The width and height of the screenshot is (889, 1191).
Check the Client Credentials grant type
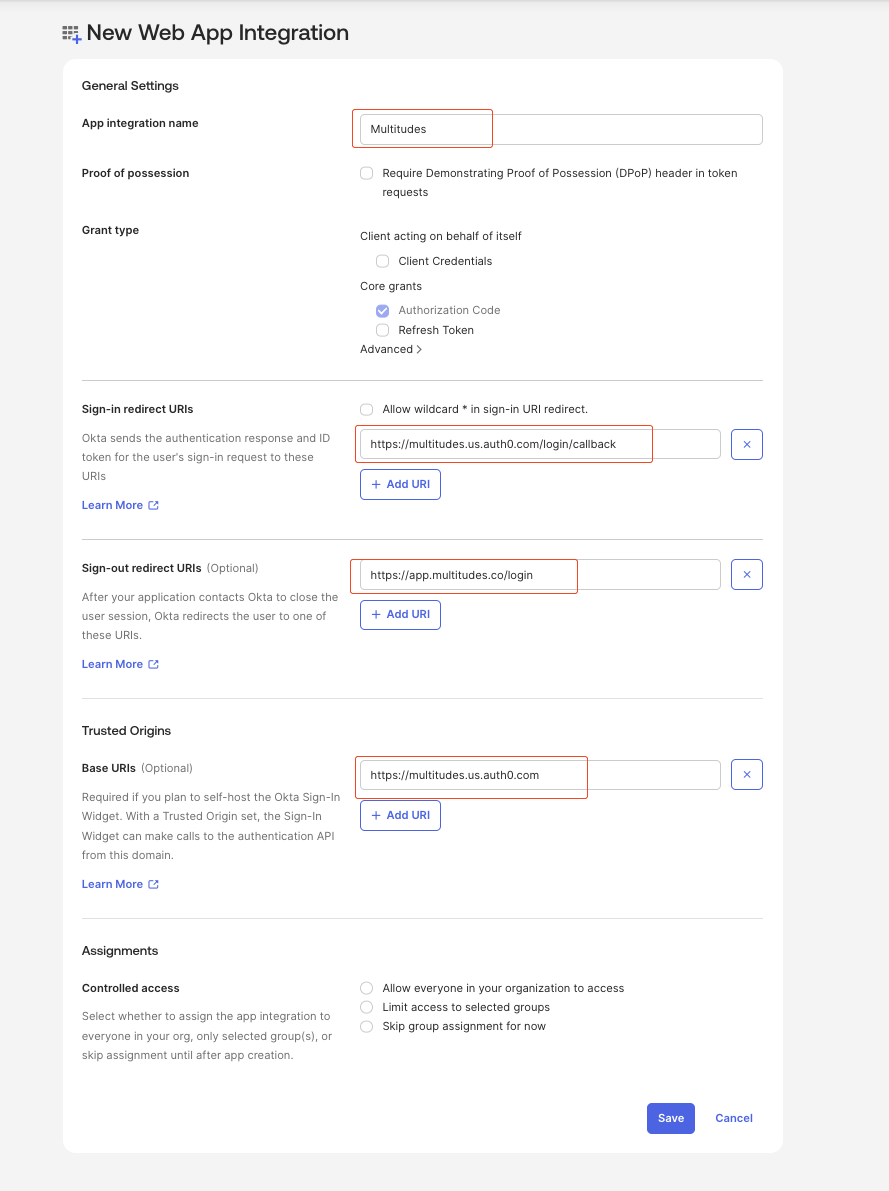(x=382, y=261)
